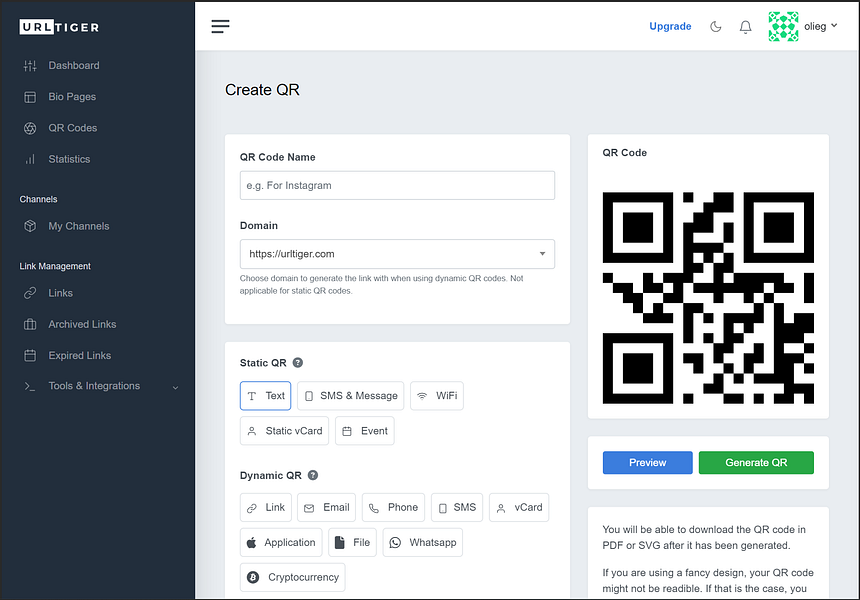
Task: Select the Text static QR type
Action: [265, 395]
